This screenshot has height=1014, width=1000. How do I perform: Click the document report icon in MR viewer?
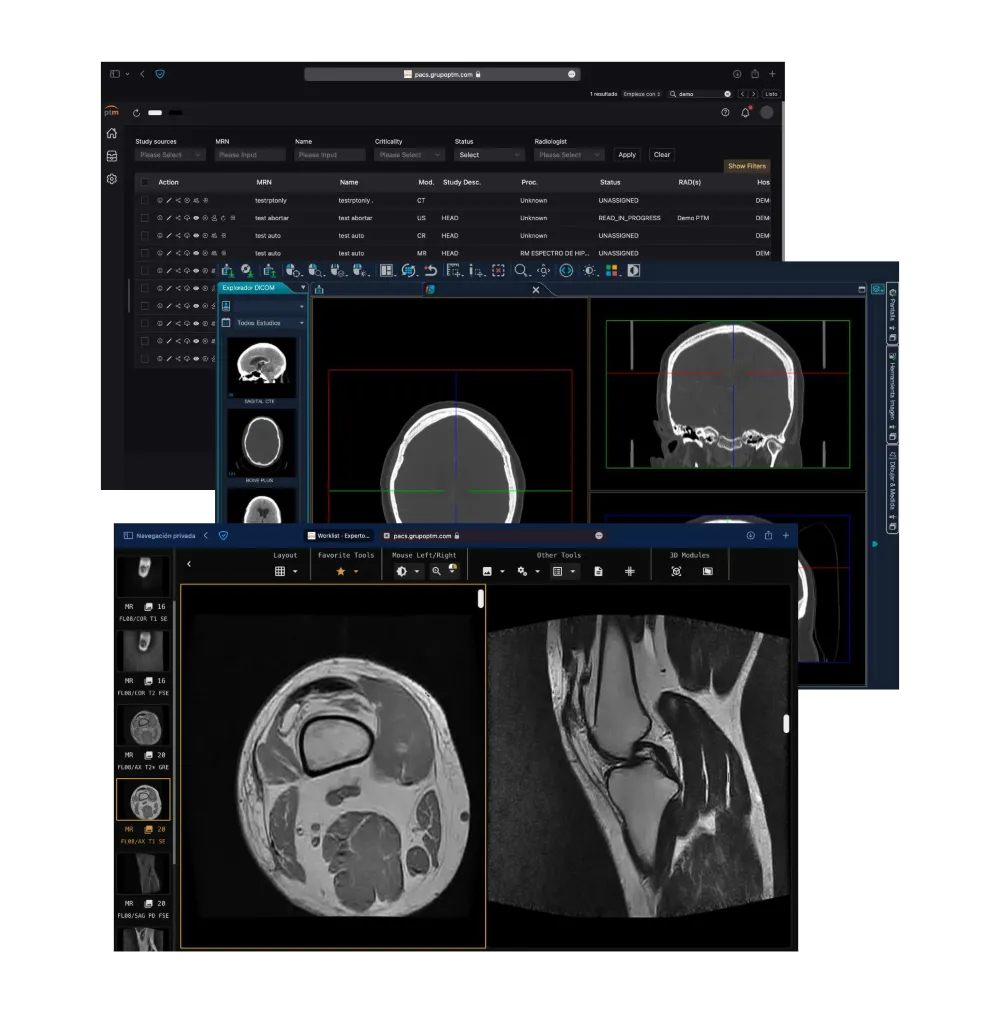[598, 571]
